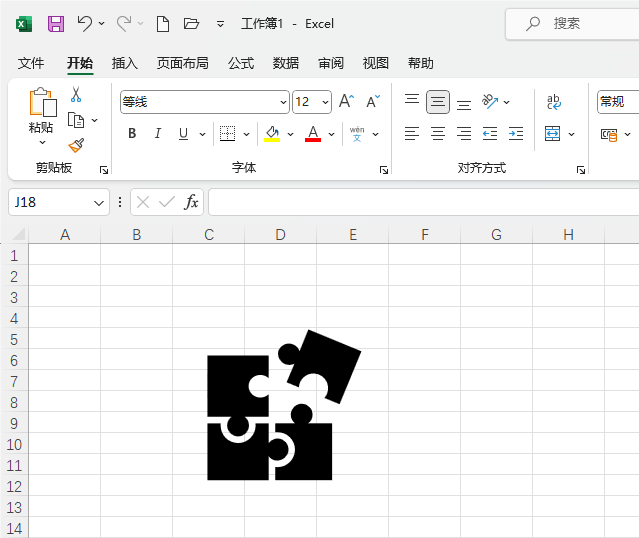The width and height of the screenshot is (639, 538).
Task: Open the 视图 tab
Action: 376,63
